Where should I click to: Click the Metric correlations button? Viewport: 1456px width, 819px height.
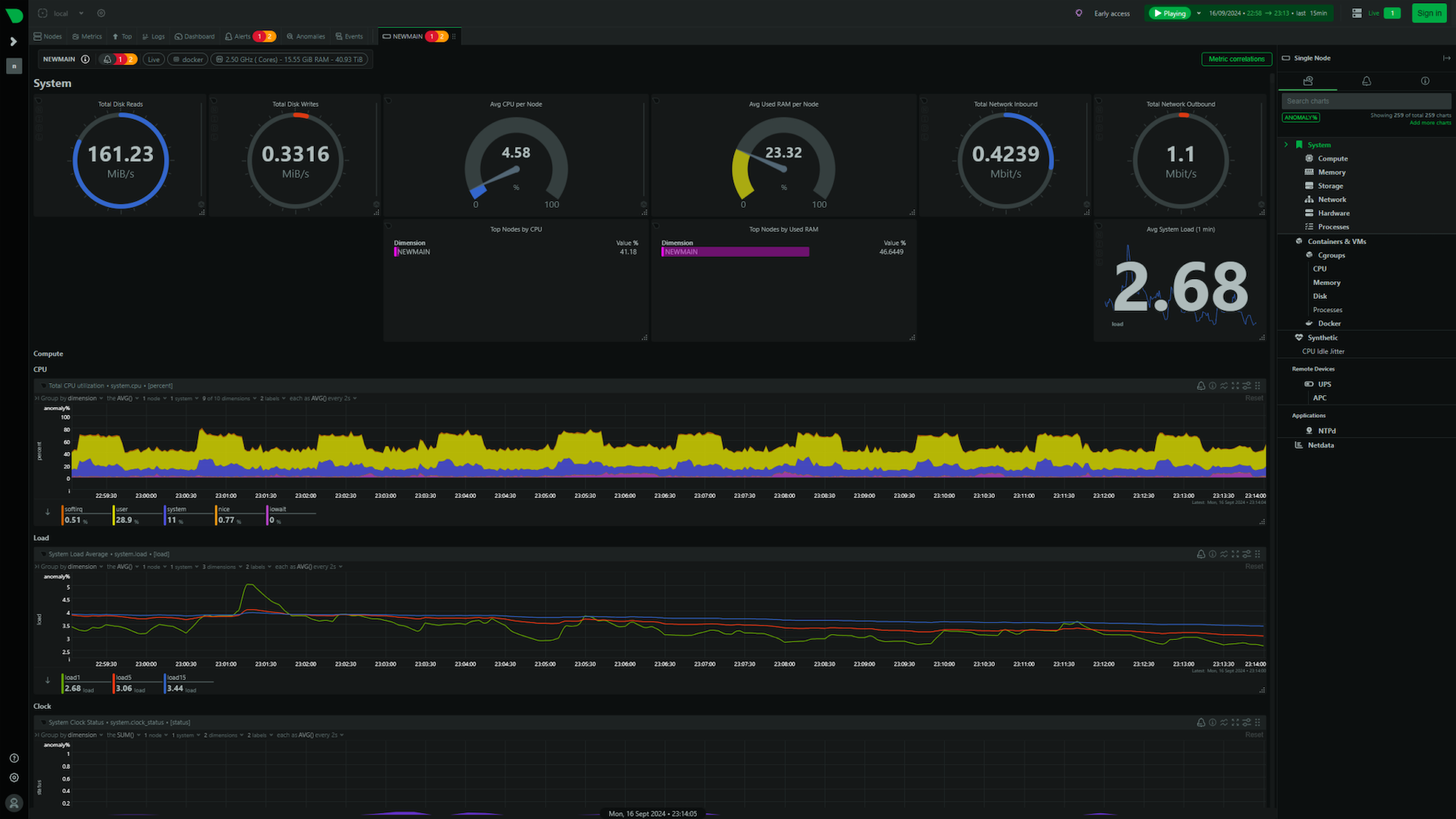1236,59
